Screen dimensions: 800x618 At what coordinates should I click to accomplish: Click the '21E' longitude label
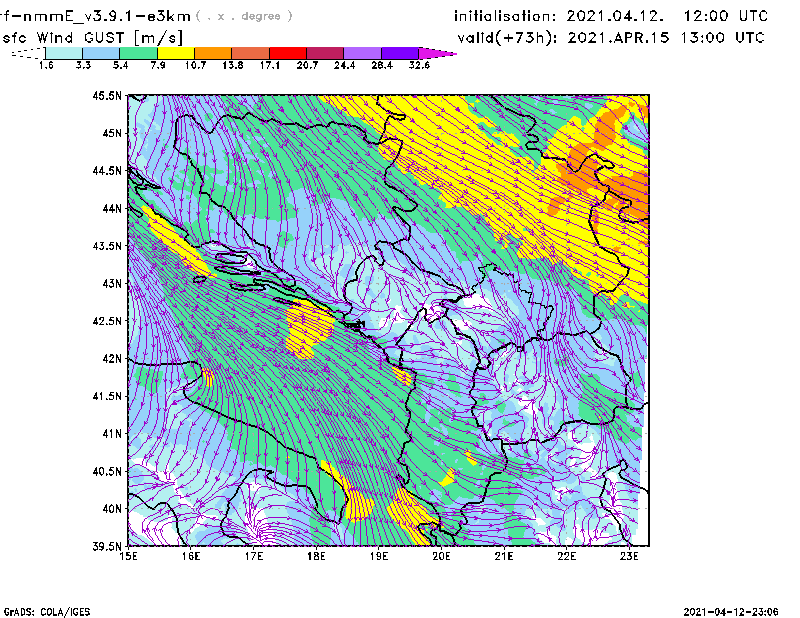[x=504, y=556]
